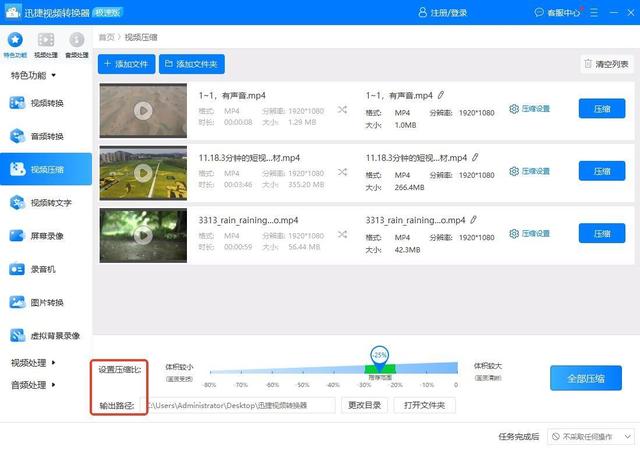Screen dimensions: 640x450
Task: Click the -50% mark on compression slider
Action: [303, 385]
